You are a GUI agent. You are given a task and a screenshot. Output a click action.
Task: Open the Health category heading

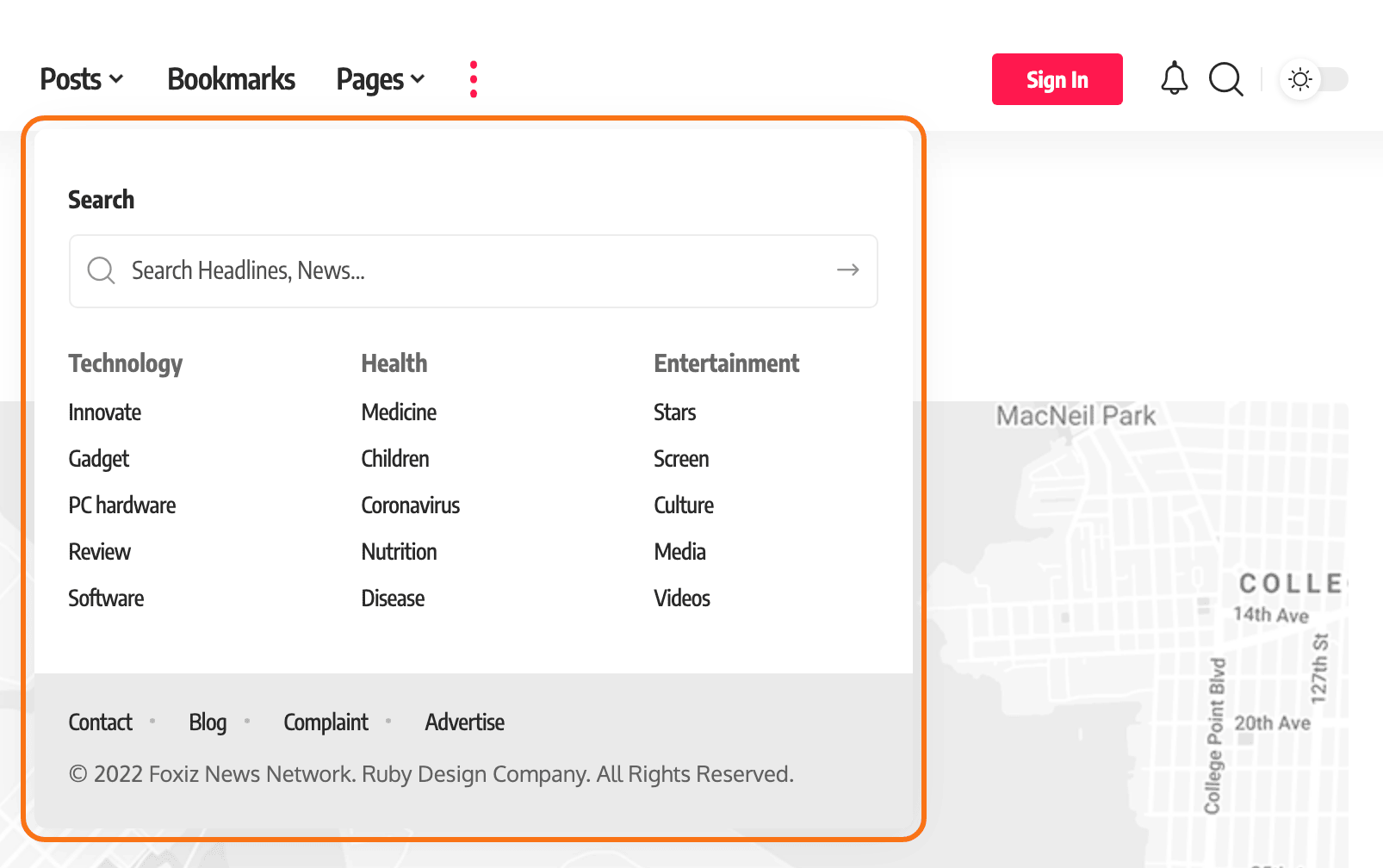394,363
